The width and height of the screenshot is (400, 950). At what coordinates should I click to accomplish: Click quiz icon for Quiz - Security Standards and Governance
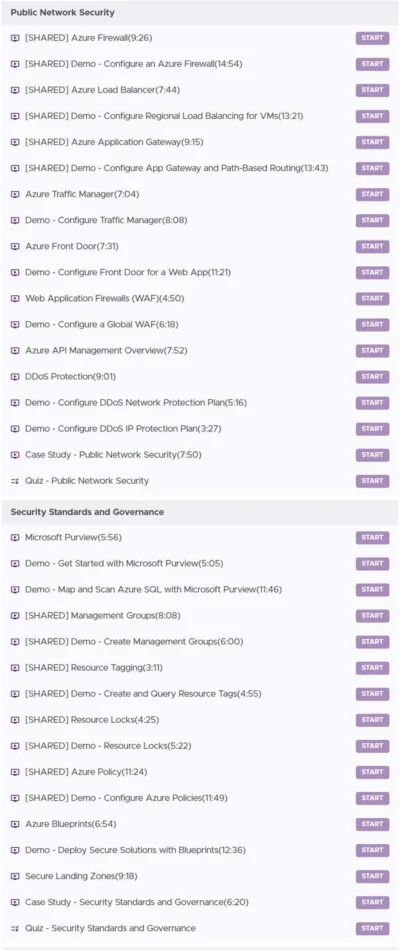15,928
